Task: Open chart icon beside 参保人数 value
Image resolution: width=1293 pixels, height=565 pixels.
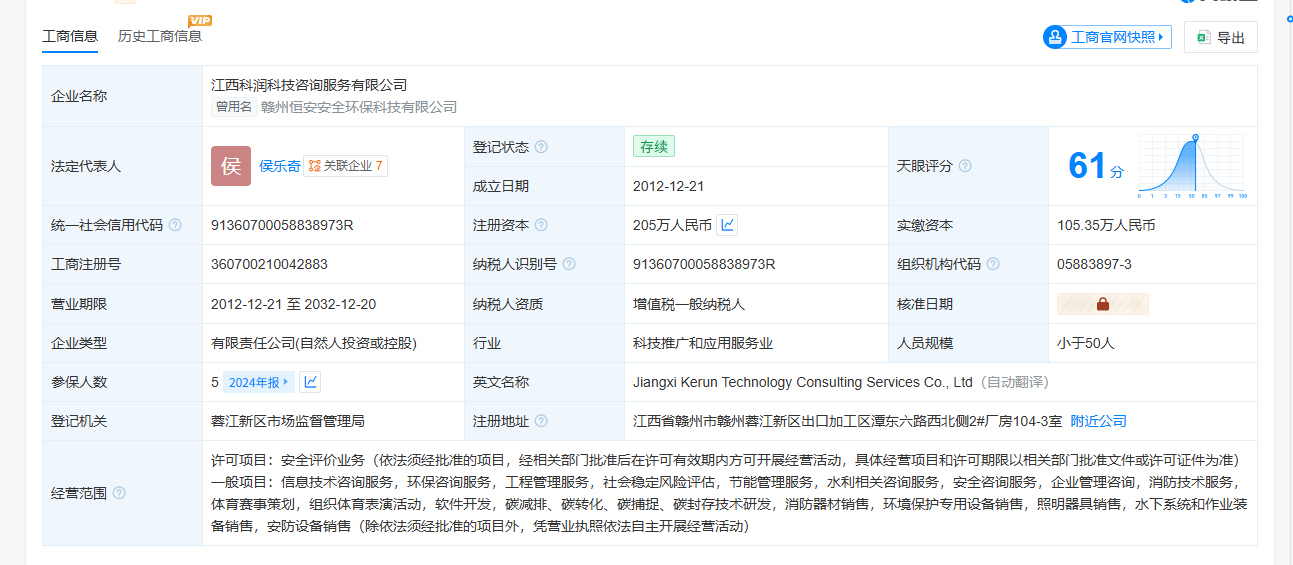Action: point(311,382)
